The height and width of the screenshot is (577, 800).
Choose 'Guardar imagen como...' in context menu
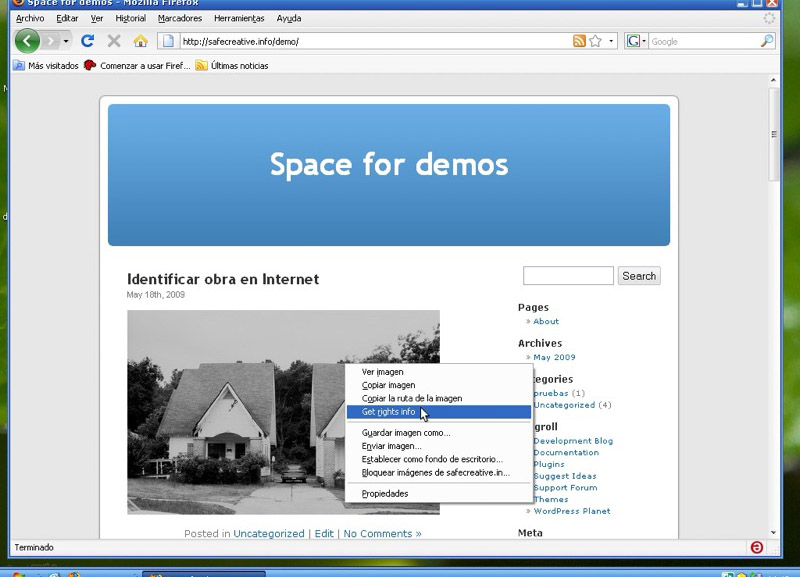[x=406, y=433]
